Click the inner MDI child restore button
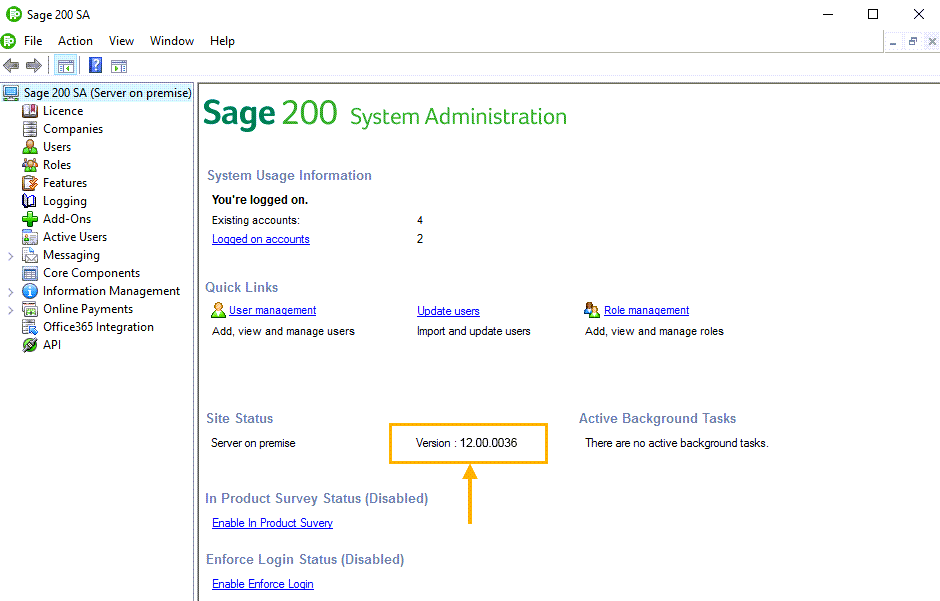The width and height of the screenshot is (940, 601). pos(912,41)
